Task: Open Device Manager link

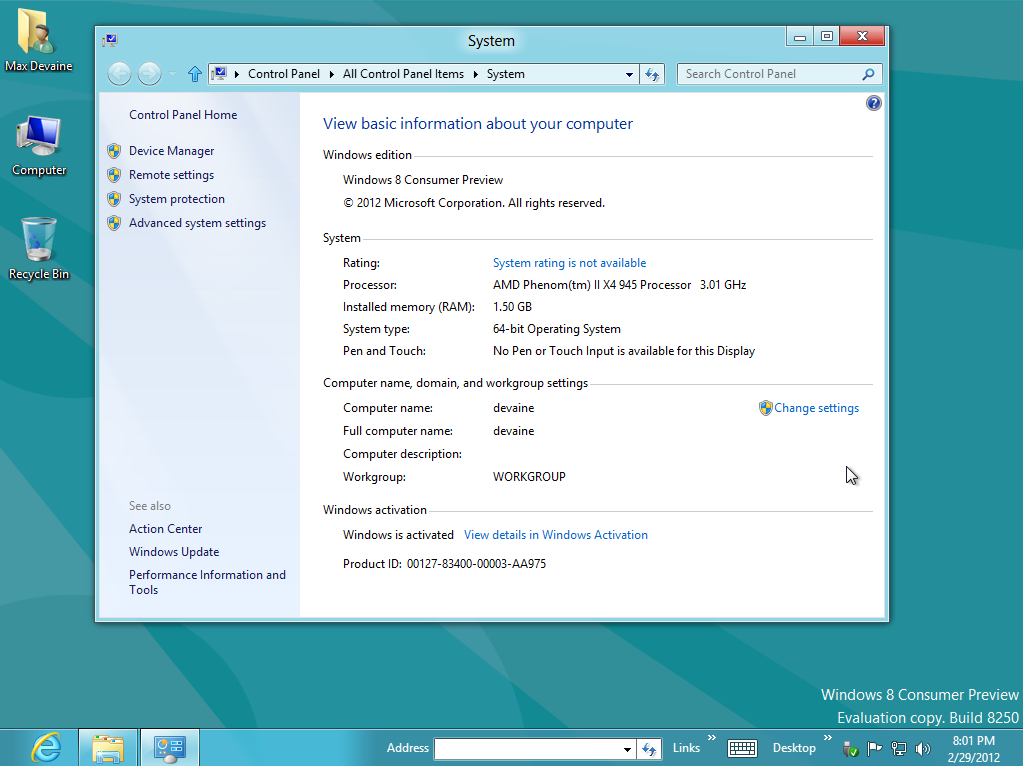Action: pyautogui.click(x=172, y=151)
